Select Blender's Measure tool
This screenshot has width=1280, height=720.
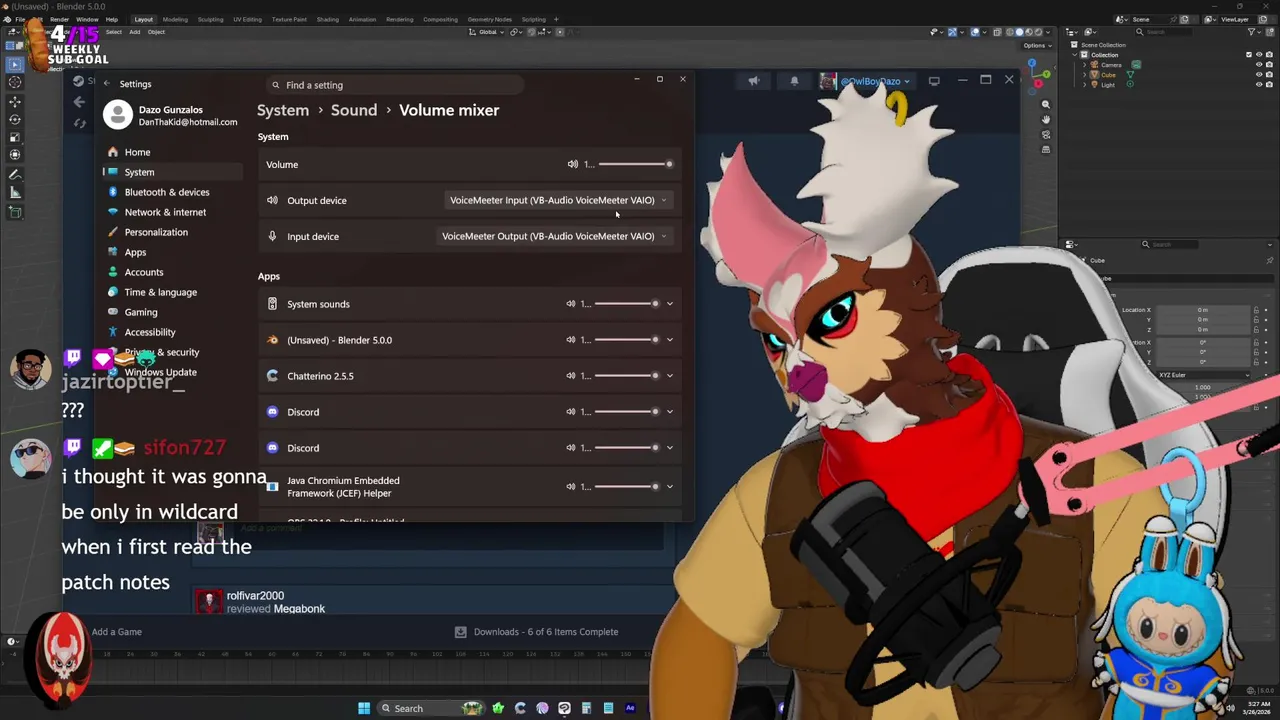(x=15, y=192)
